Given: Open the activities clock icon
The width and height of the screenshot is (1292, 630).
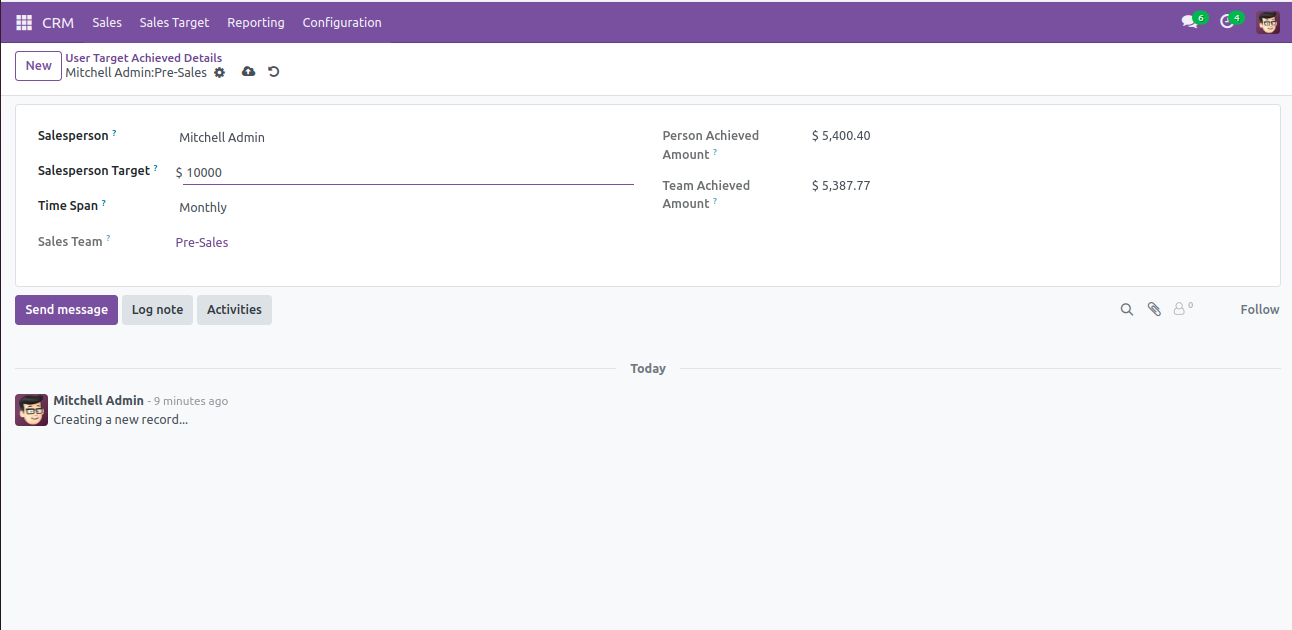Looking at the screenshot, I should tap(1227, 22).
